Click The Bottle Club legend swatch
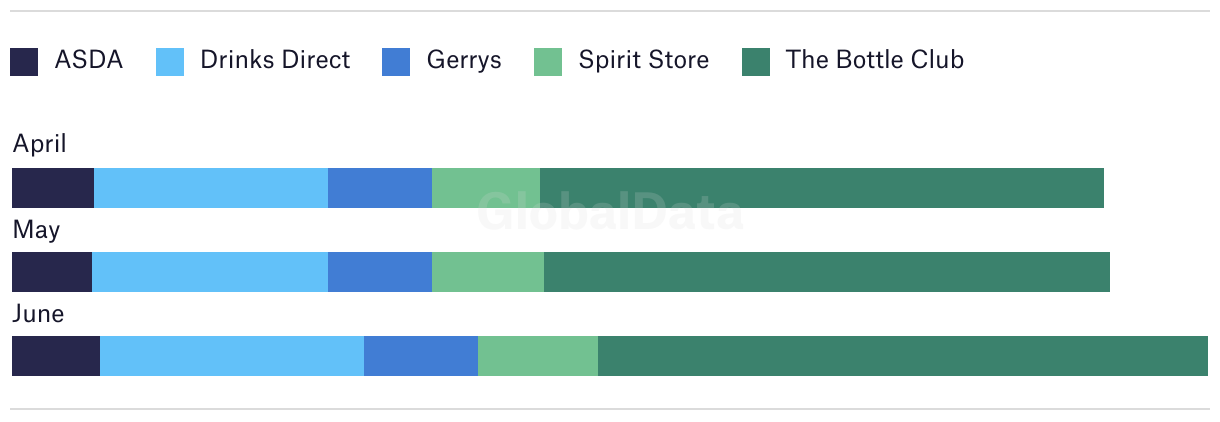This screenshot has width=1220, height=422. 756,62
